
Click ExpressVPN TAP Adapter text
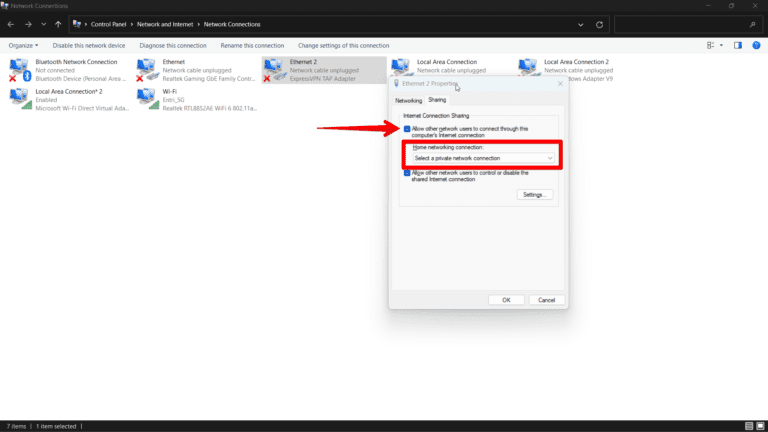tap(323, 78)
